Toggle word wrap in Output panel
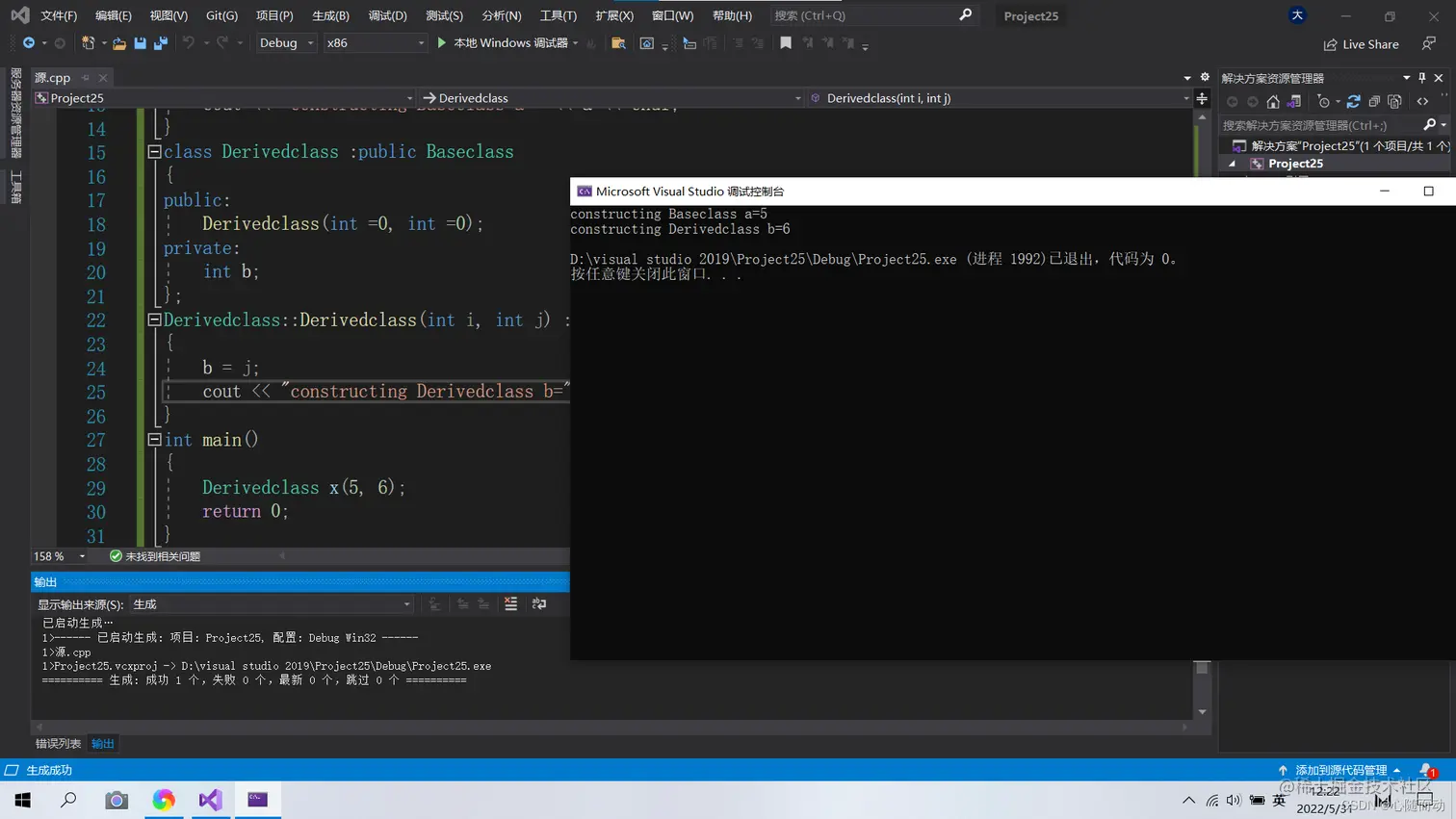1456x819 pixels. click(x=539, y=604)
